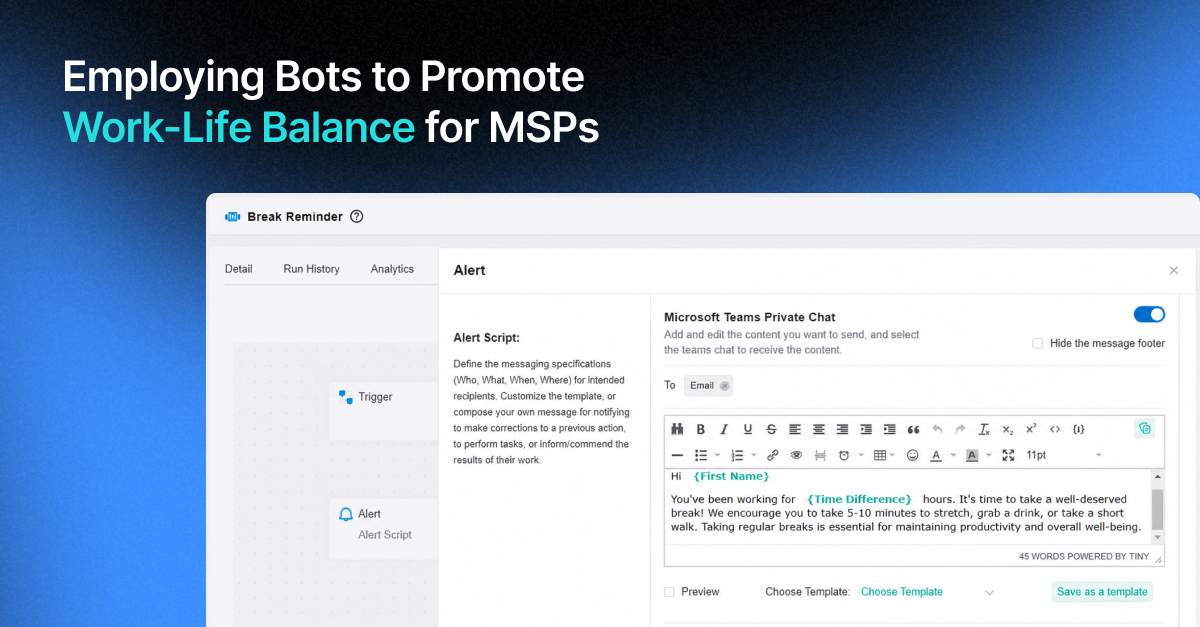
Task: Apply background highlight color A button
Action: click(972, 455)
